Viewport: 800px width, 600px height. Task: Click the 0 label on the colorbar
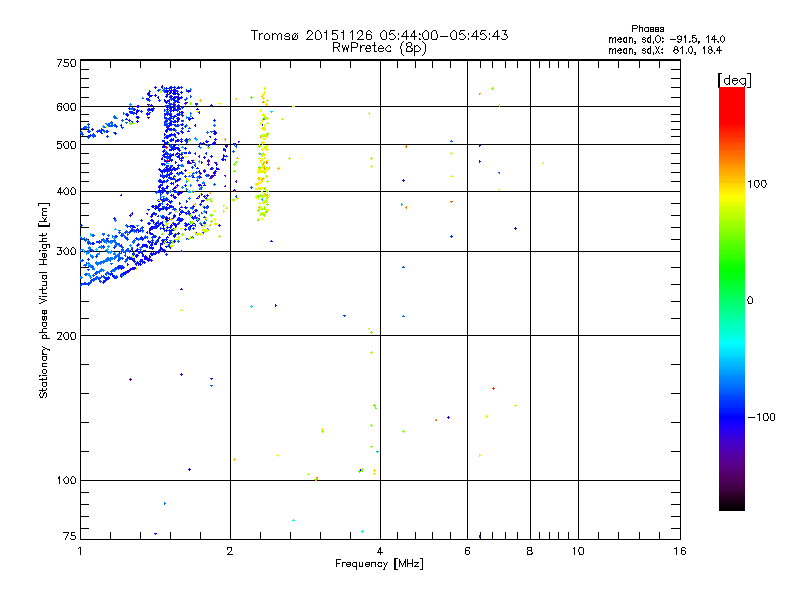749,301
